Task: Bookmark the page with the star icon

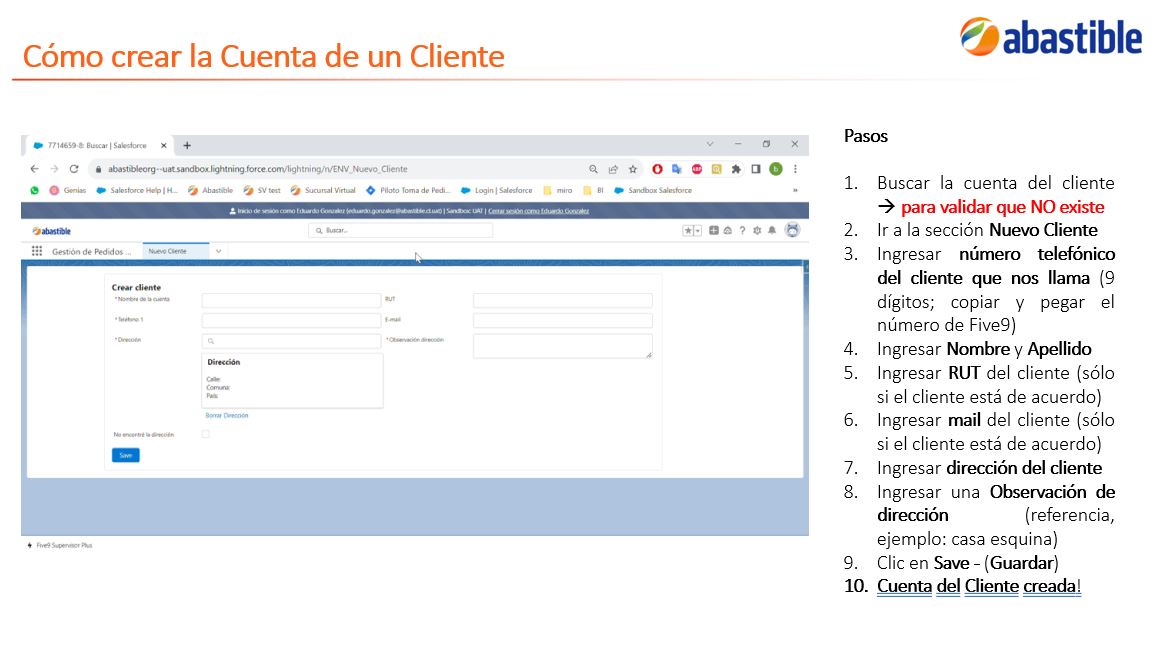Action: pos(633,169)
